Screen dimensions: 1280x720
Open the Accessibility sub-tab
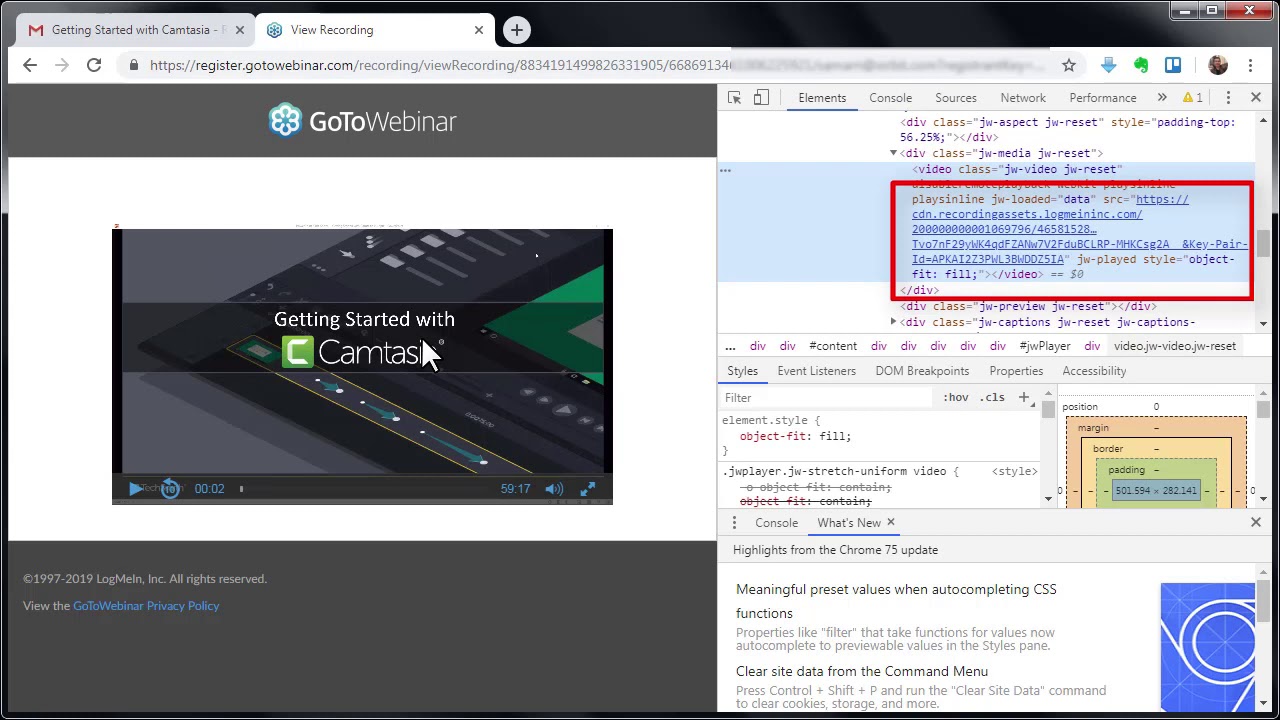point(1094,371)
